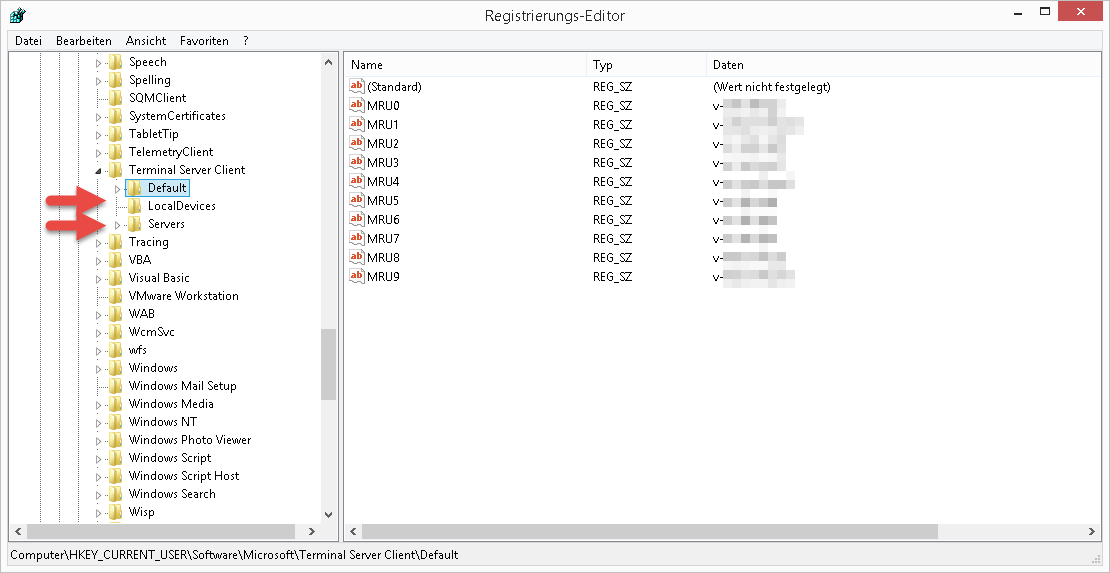The height and width of the screenshot is (573, 1110).
Task: Select the Windows Photo Viewer key
Action: coord(190,440)
